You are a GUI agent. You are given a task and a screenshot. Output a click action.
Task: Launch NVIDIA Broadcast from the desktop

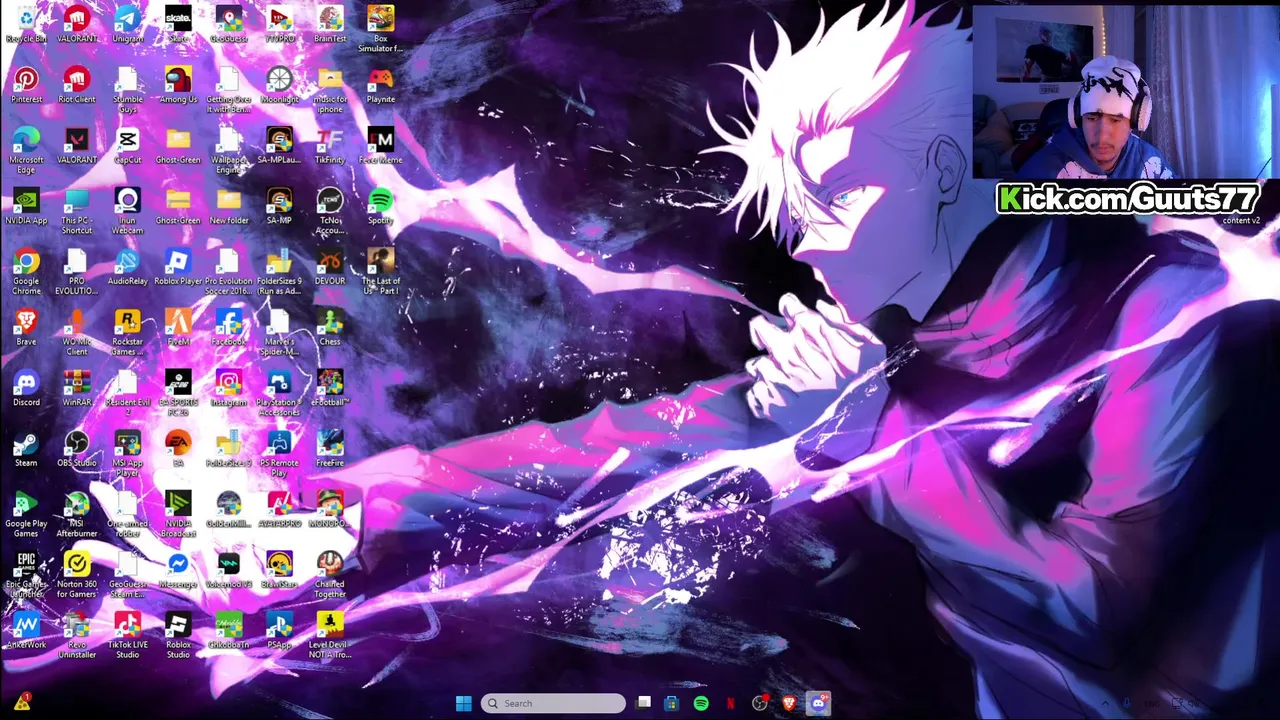[x=178, y=514]
